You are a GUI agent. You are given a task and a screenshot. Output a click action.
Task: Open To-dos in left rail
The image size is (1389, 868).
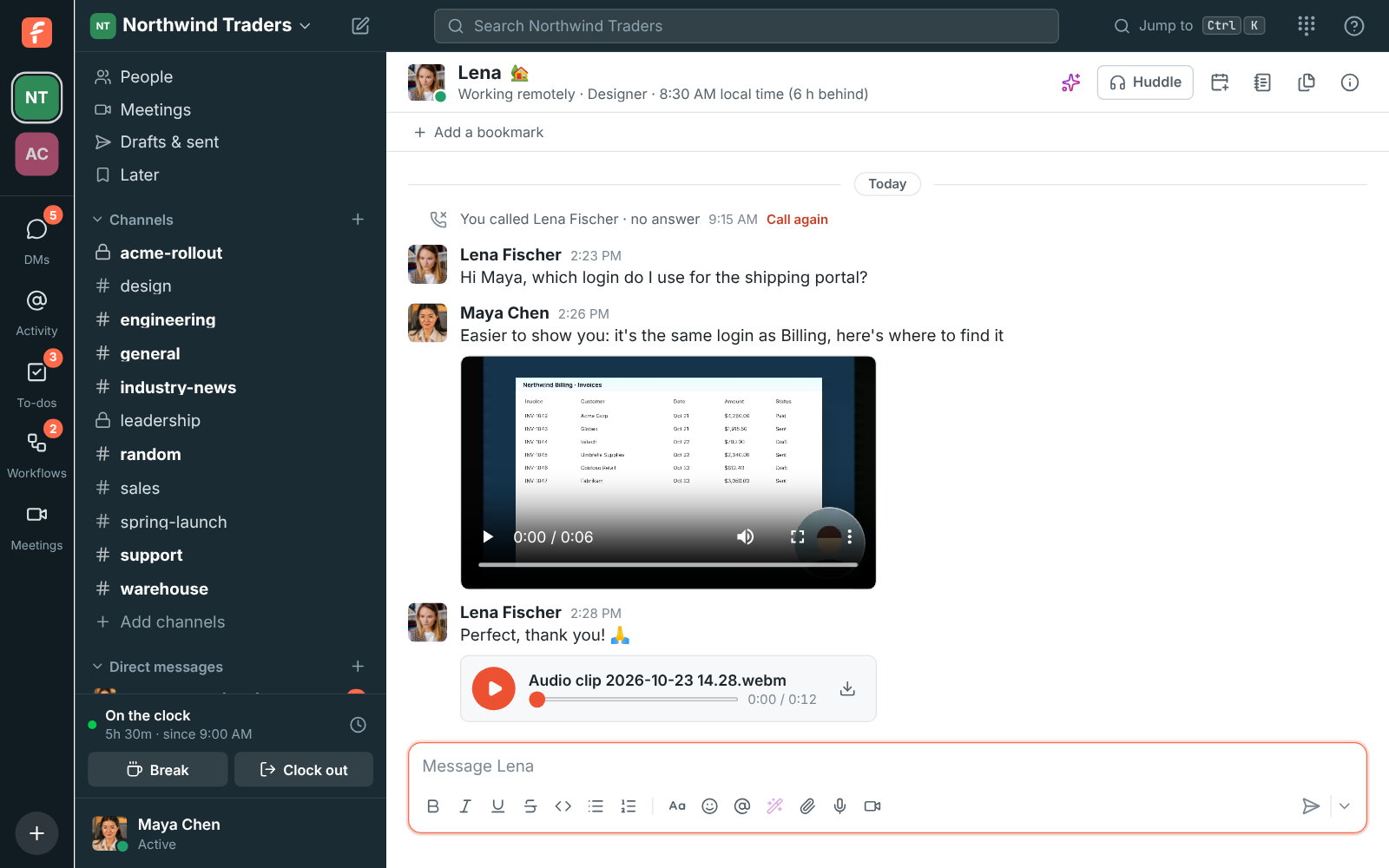(x=36, y=385)
